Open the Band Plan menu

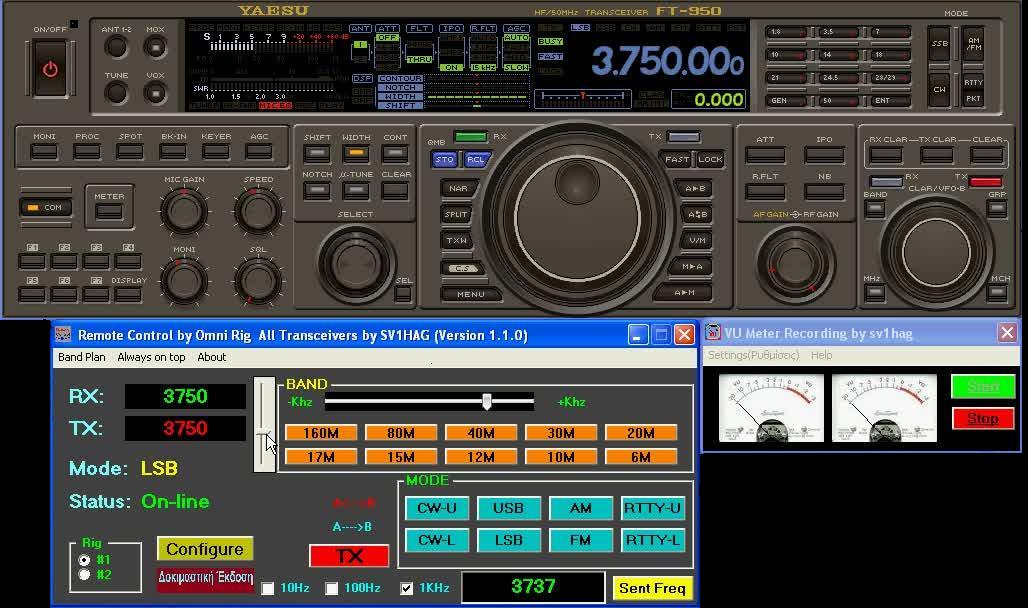pyautogui.click(x=81, y=357)
